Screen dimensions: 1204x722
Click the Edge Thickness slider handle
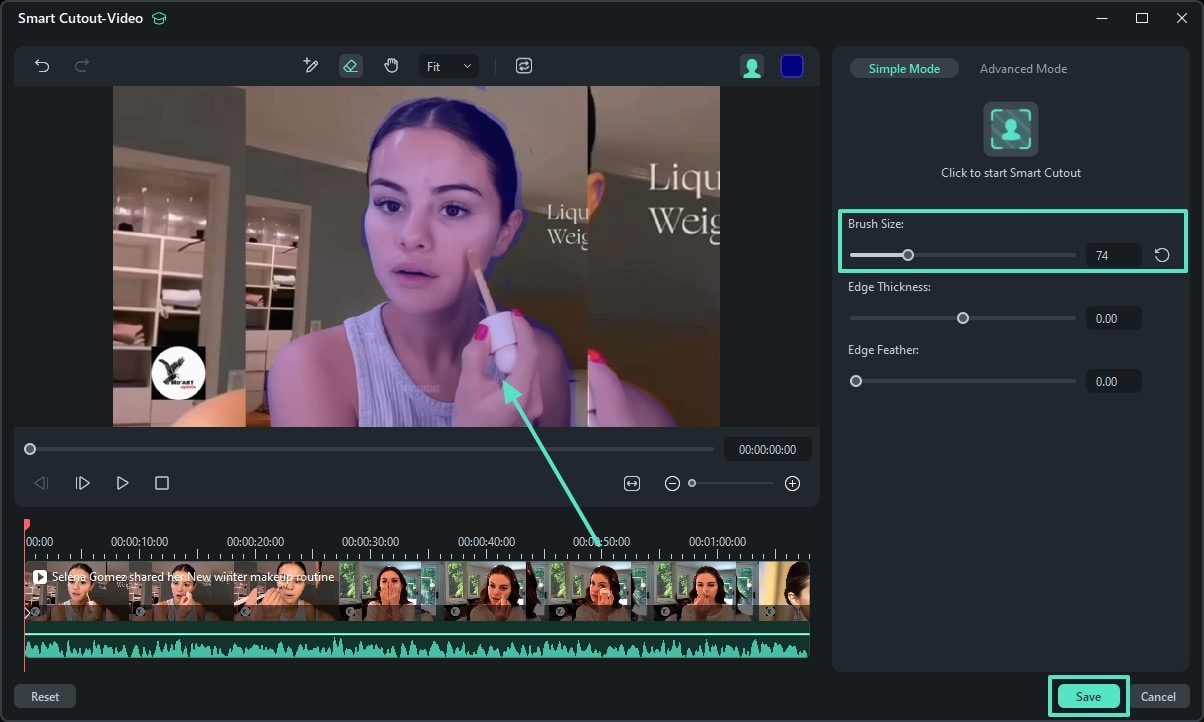(x=963, y=318)
